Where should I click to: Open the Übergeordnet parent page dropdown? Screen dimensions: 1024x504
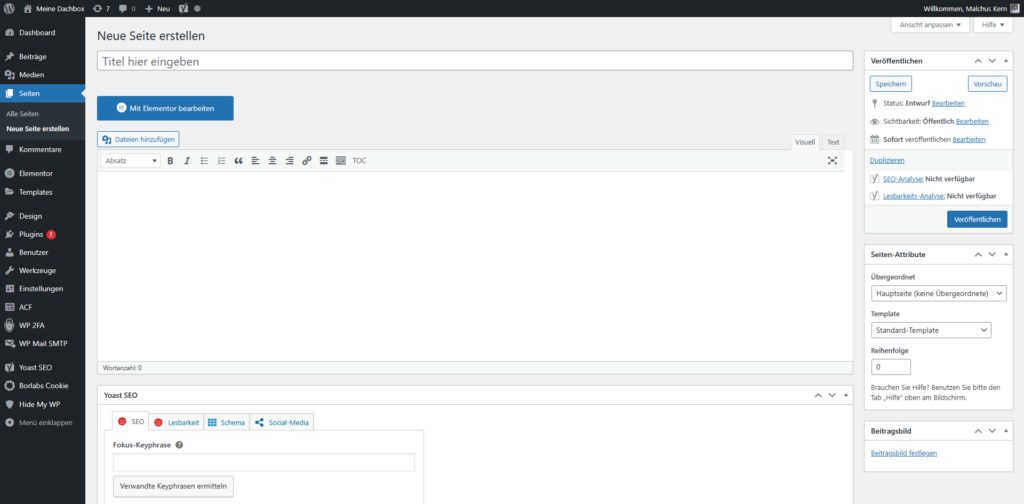[x=938, y=294]
